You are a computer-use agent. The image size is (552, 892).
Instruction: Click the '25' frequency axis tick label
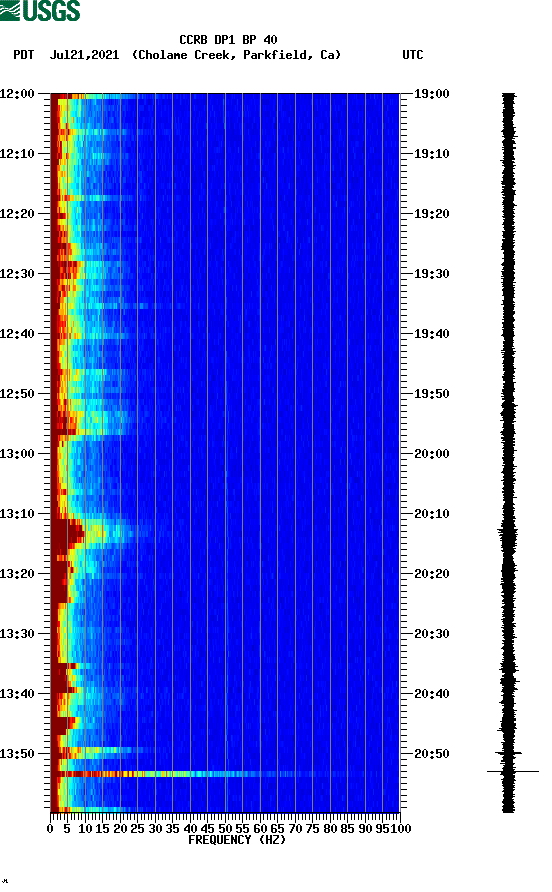(x=137, y=829)
